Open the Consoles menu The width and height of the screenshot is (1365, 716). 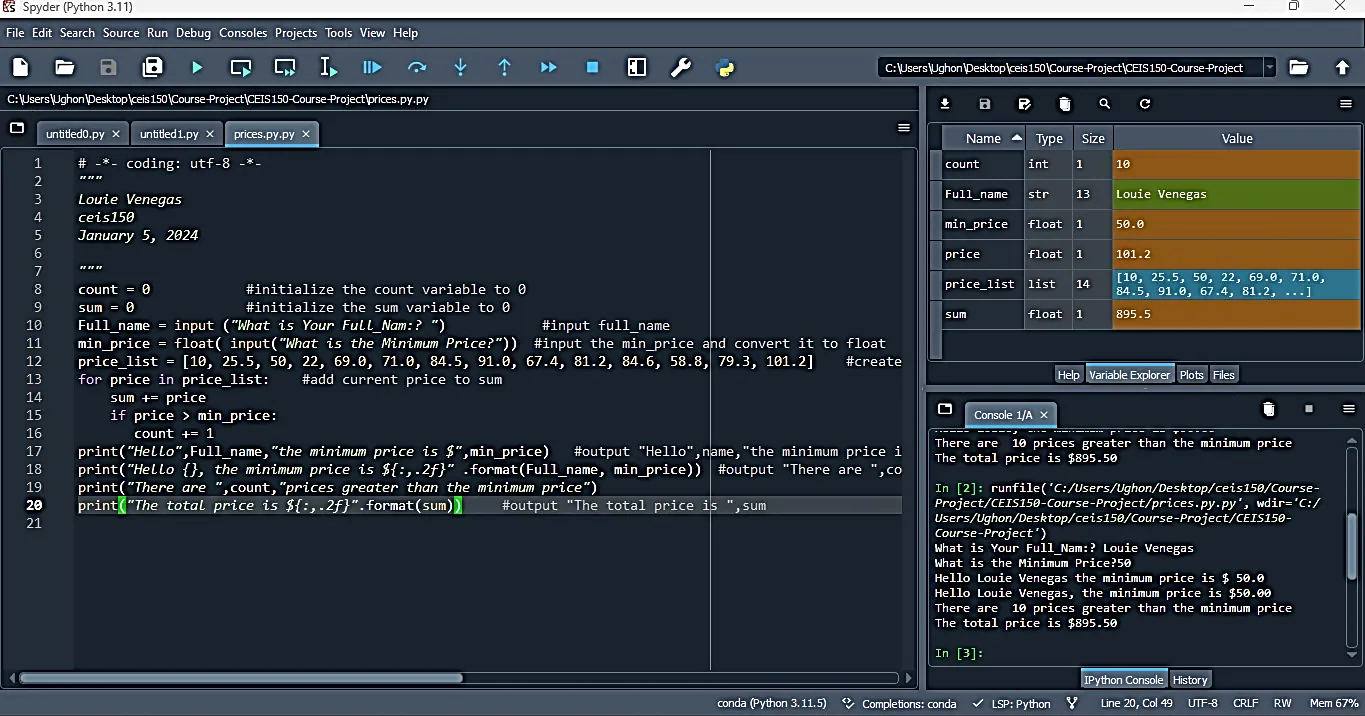[243, 33]
